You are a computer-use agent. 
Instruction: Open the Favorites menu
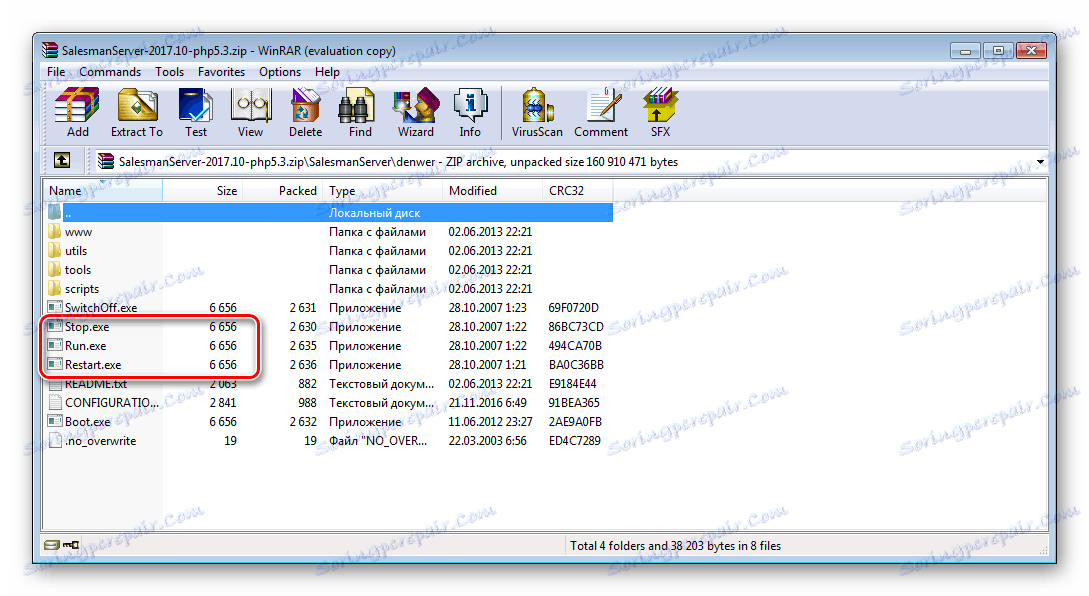pyautogui.click(x=221, y=72)
